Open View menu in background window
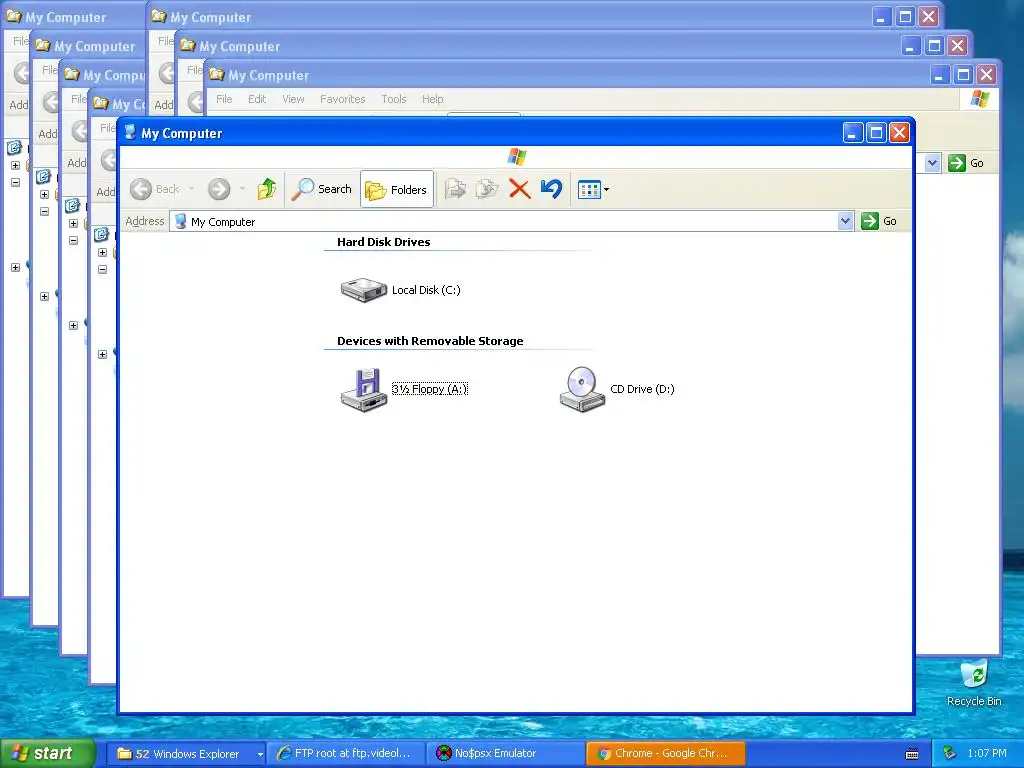 [293, 99]
